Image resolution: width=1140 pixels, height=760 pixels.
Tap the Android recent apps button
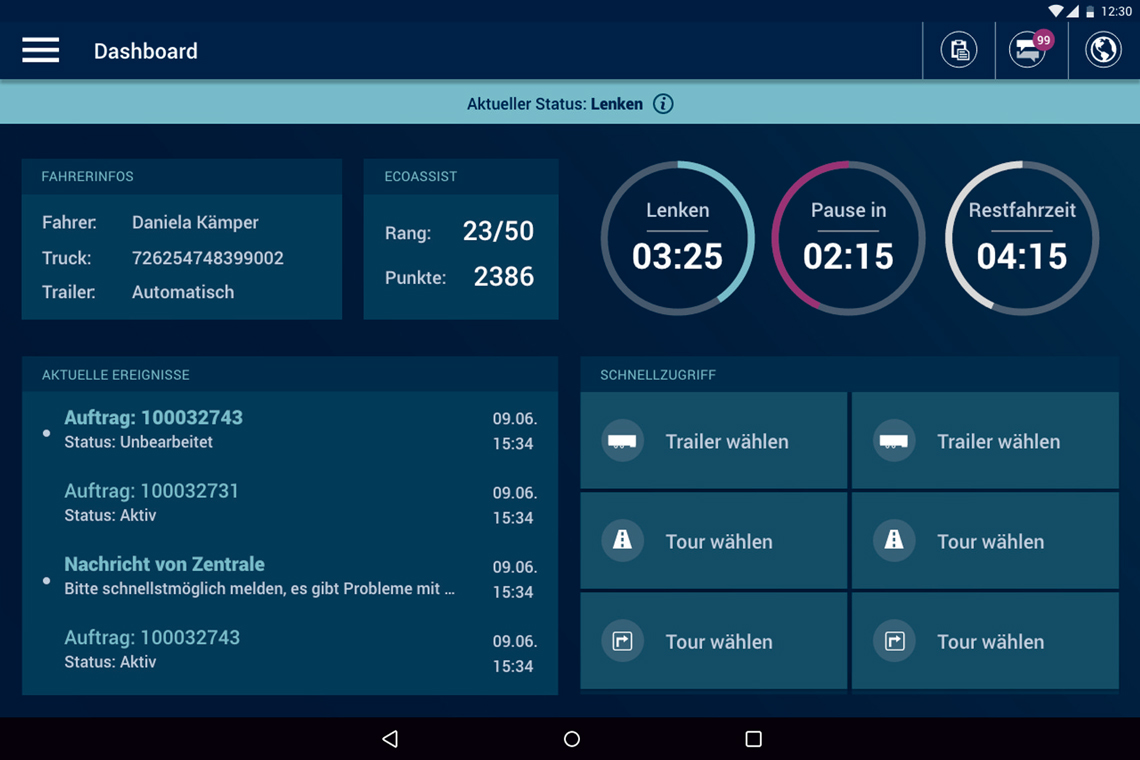tap(754, 739)
